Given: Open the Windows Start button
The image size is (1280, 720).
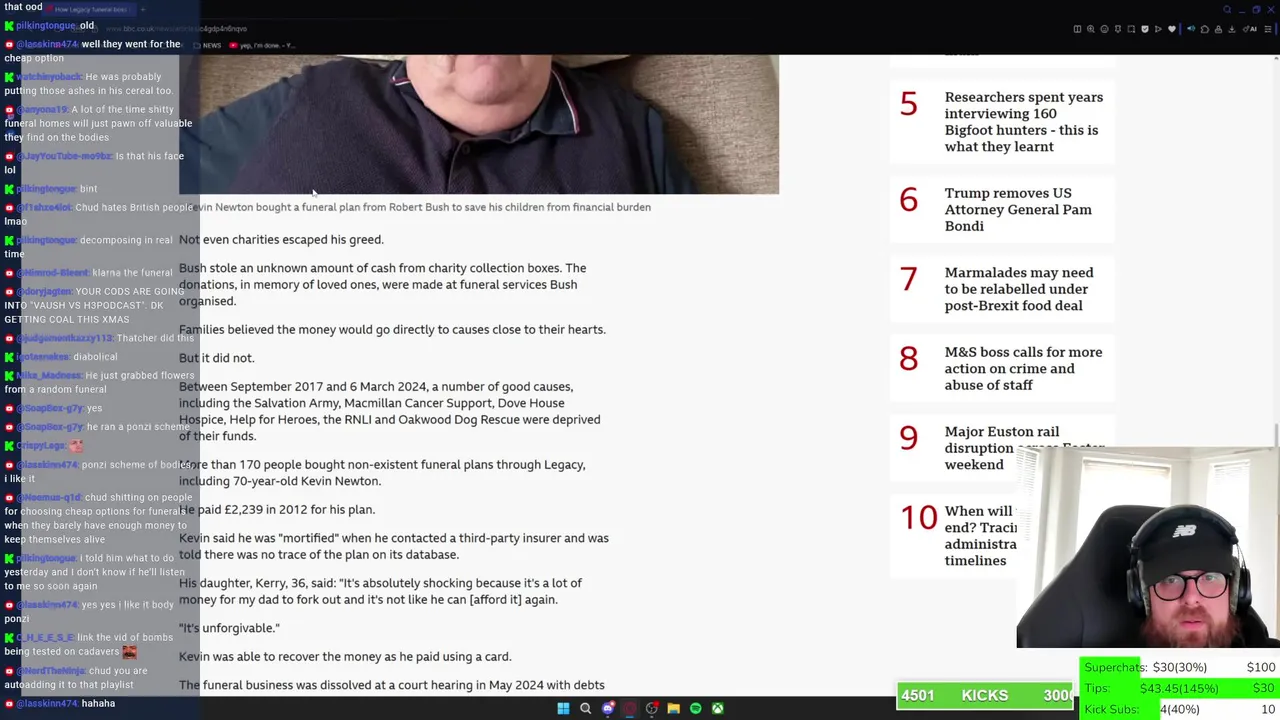Looking at the screenshot, I should click(563, 708).
